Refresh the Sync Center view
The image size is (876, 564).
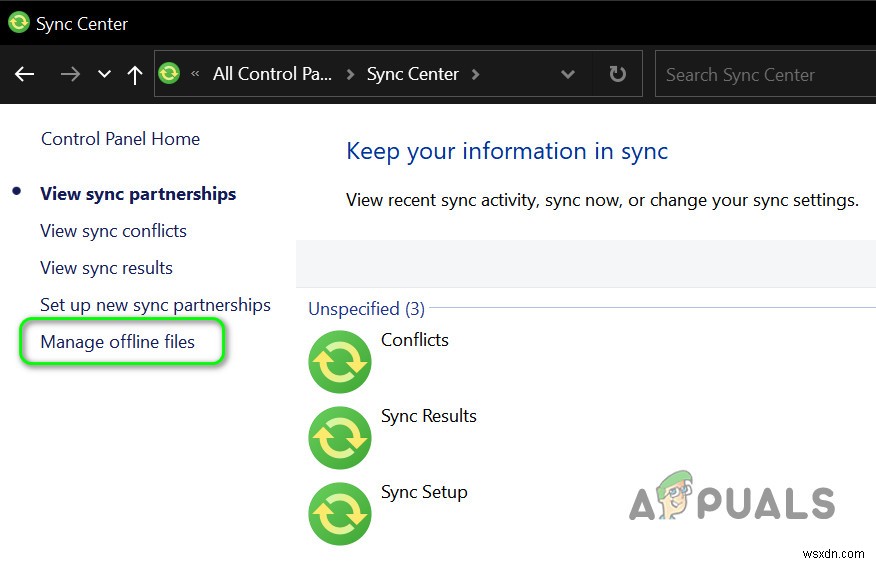pos(617,74)
